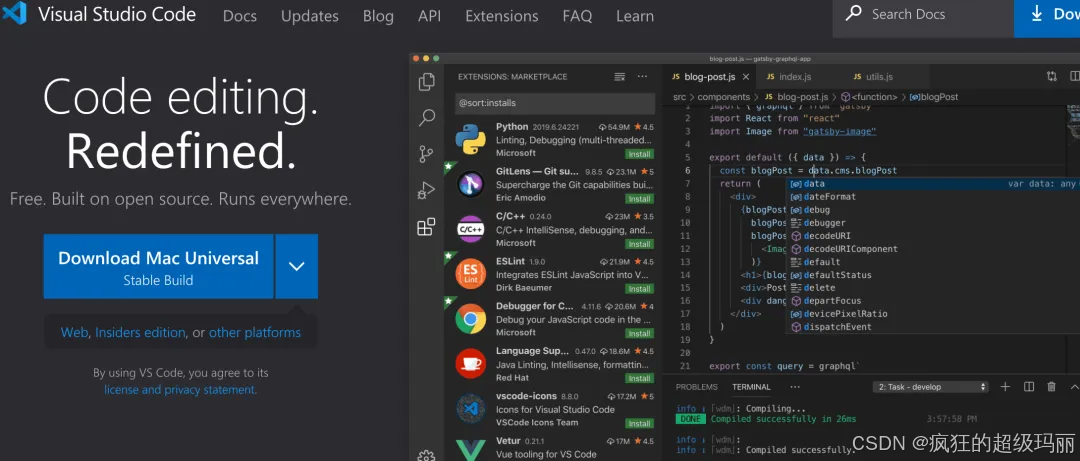This screenshot has height=461, width=1080.
Task: Click the <function> breadcrumb
Action: [x=874, y=97]
